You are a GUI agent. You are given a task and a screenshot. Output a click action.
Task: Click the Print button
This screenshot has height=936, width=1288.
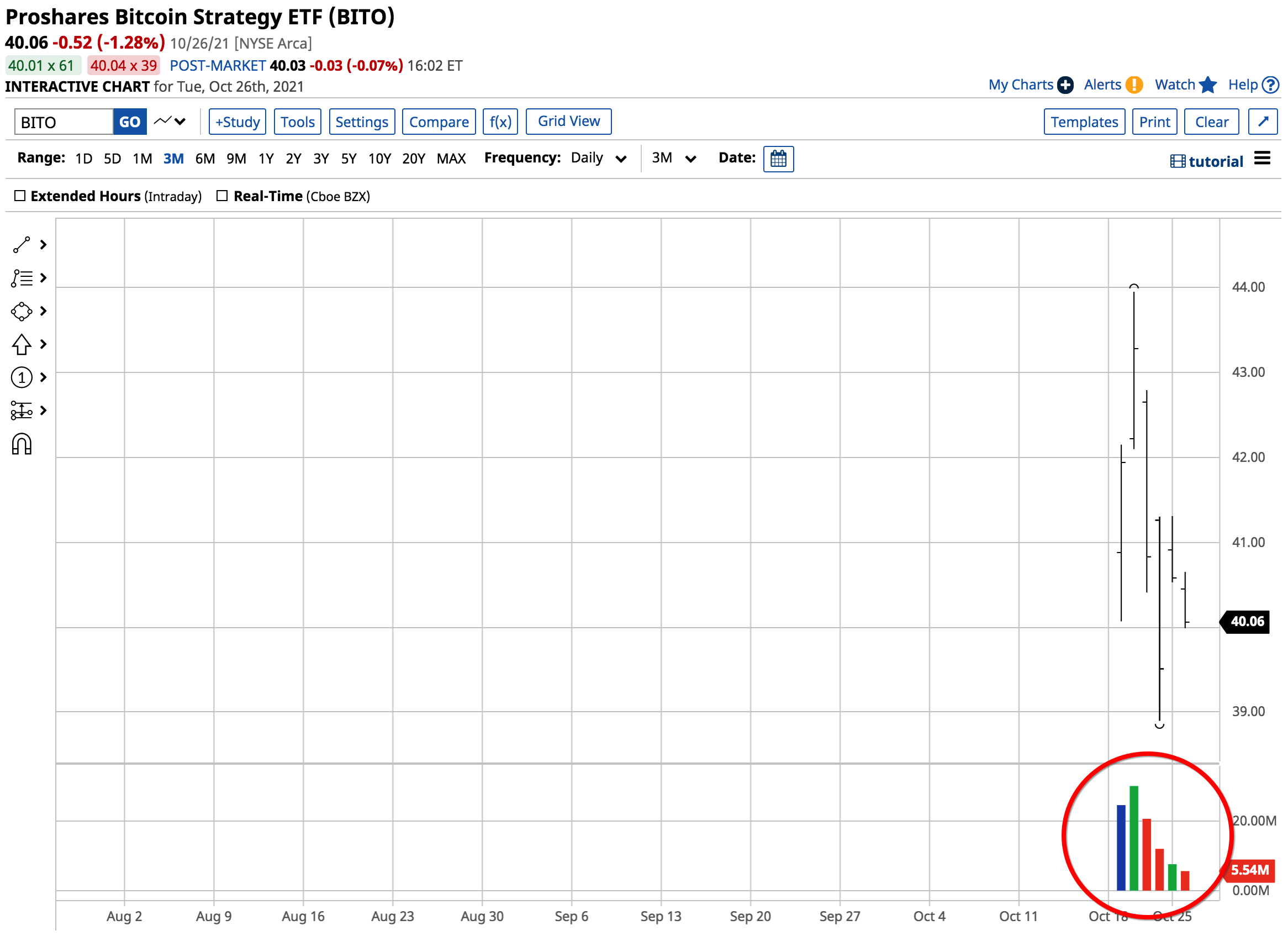coord(1154,122)
